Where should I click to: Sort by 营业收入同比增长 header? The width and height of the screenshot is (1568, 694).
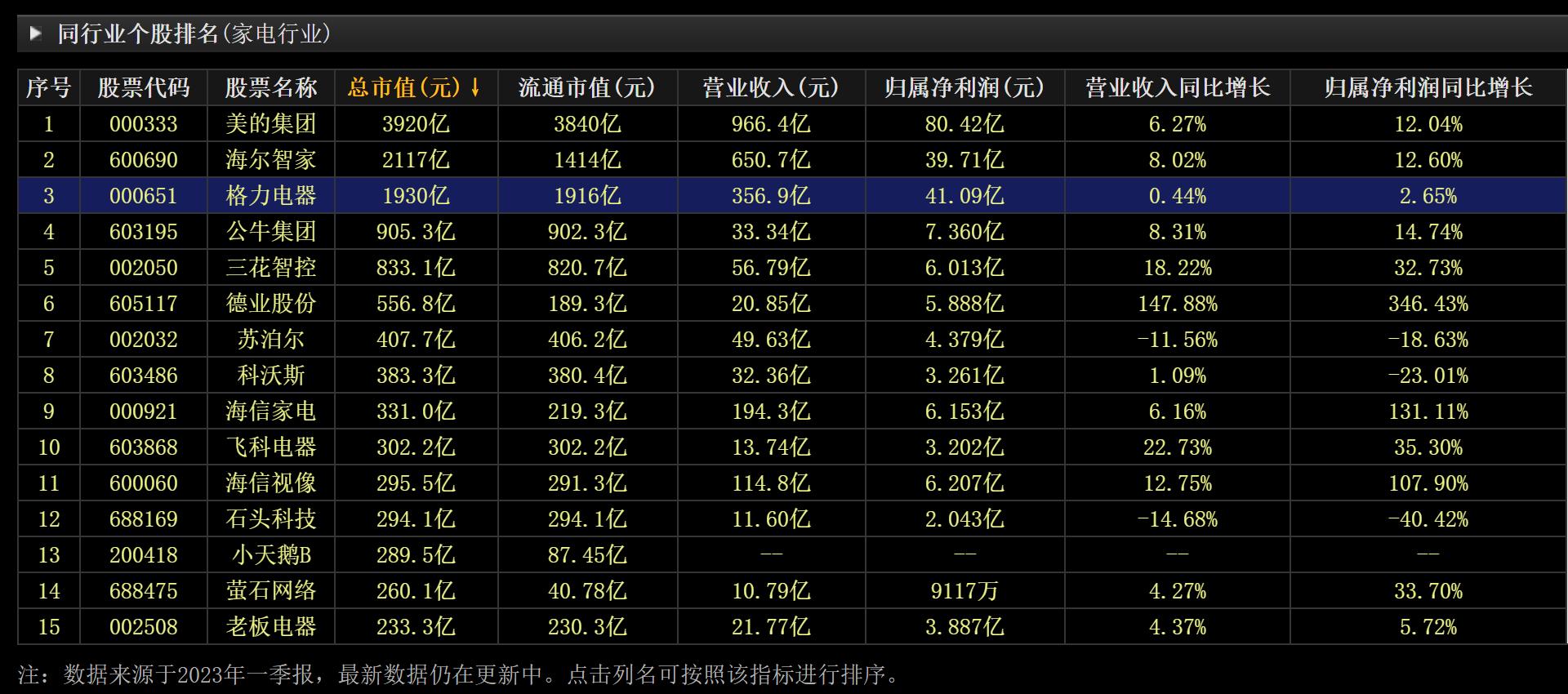(1178, 87)
